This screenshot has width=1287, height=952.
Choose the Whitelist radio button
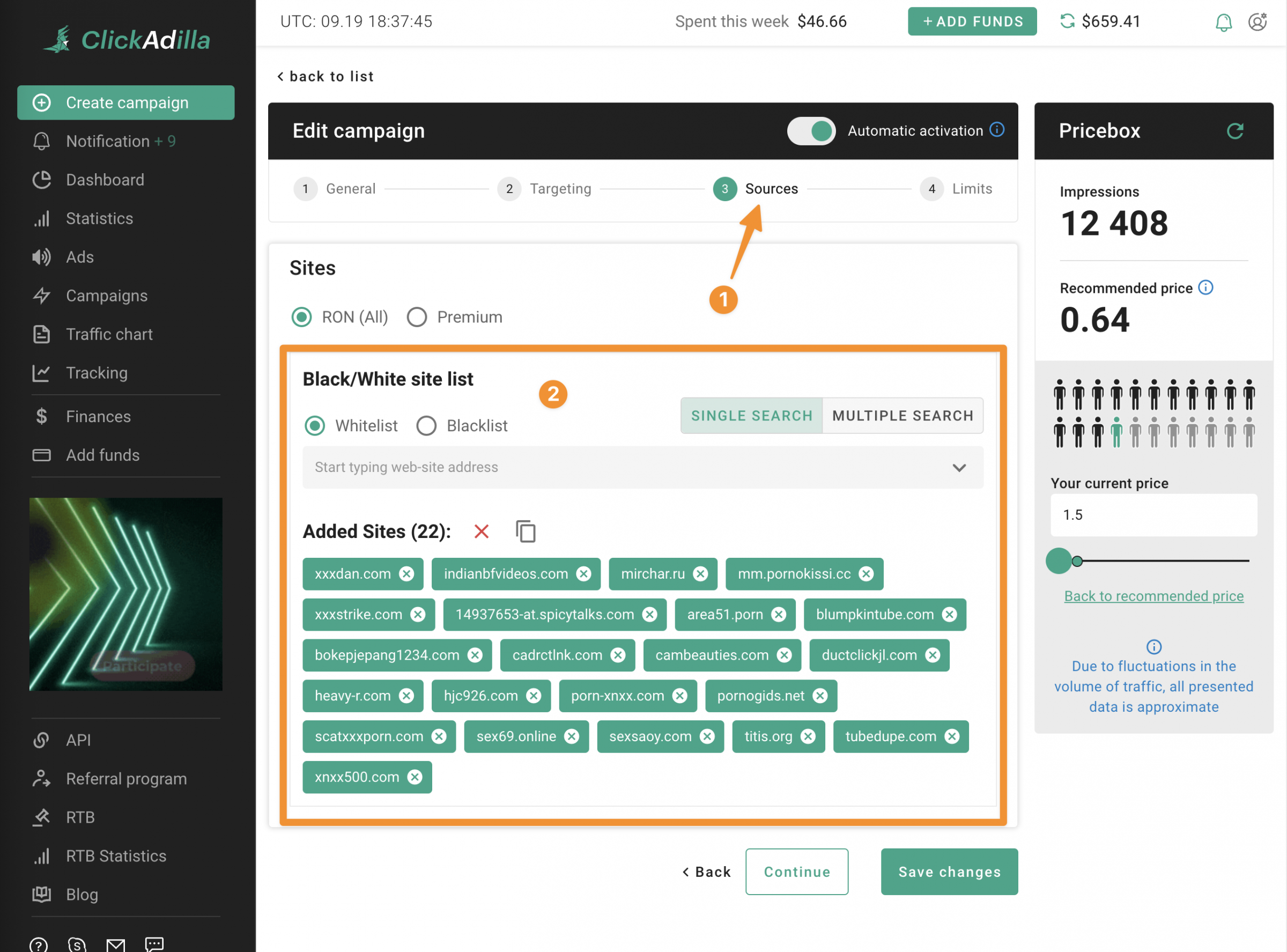[x=315, y=426]
